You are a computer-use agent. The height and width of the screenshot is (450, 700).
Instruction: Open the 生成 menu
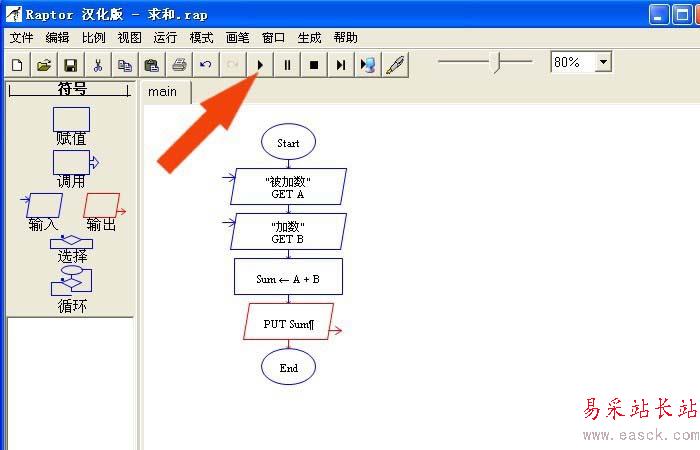(x=309, y=38)
